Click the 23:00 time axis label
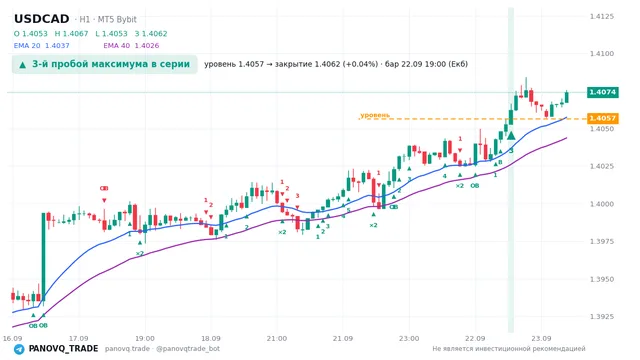Screen dimensions: 640x360 coord(409,338)
